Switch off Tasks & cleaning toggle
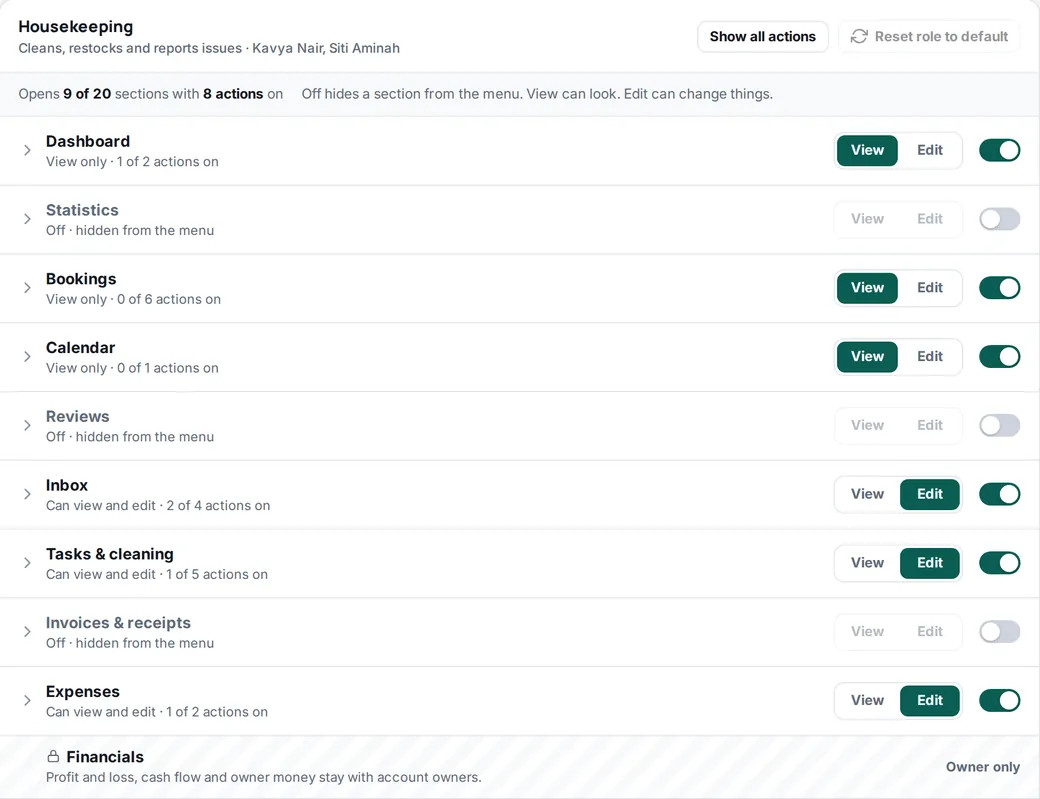Viewport: 1040px width, 799px height. 1000,563
